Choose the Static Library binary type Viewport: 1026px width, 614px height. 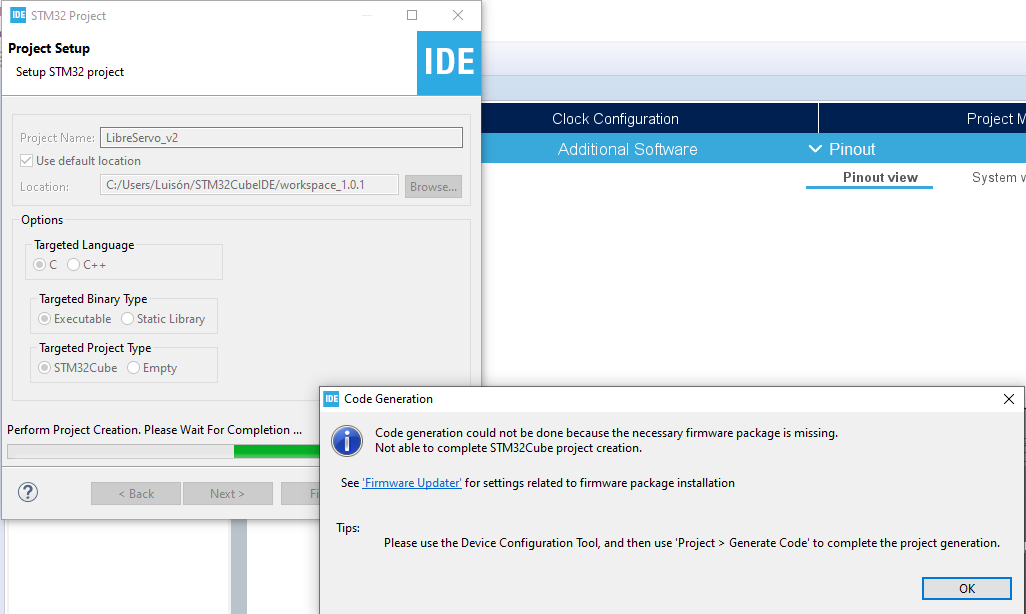point(127,319)
